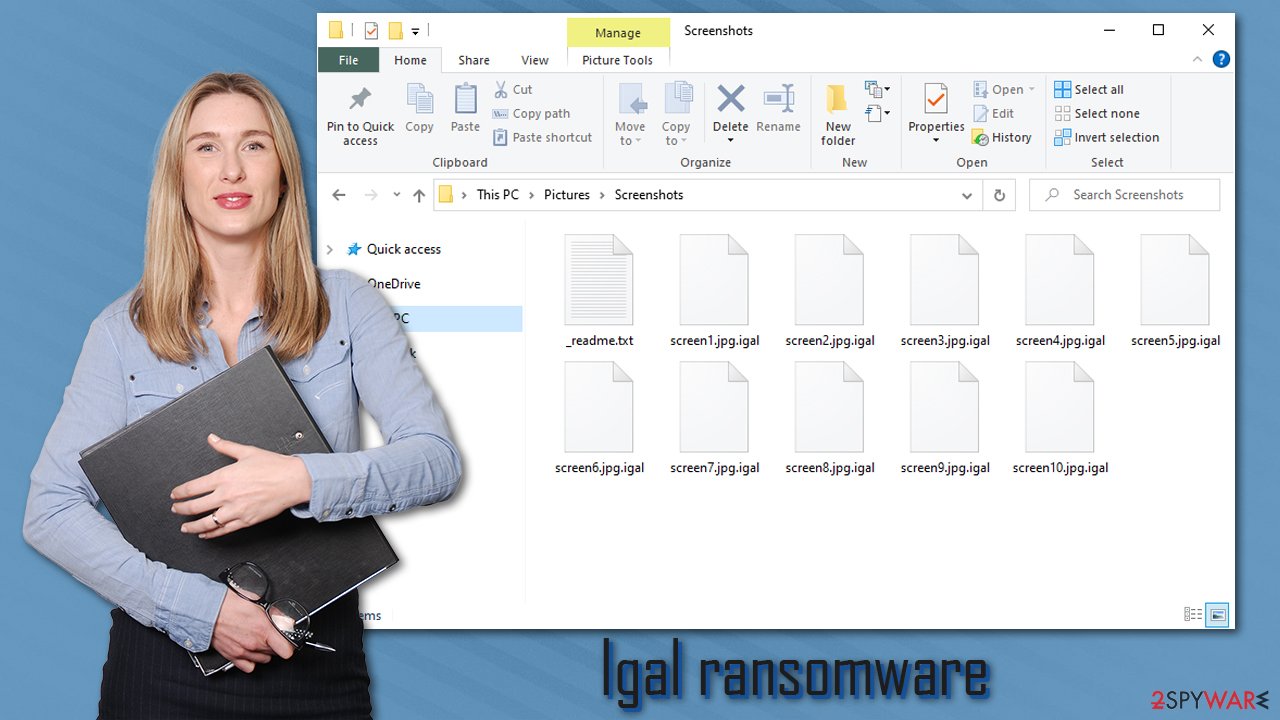Click the Manage contextual tab

click(x=617, y=33)
